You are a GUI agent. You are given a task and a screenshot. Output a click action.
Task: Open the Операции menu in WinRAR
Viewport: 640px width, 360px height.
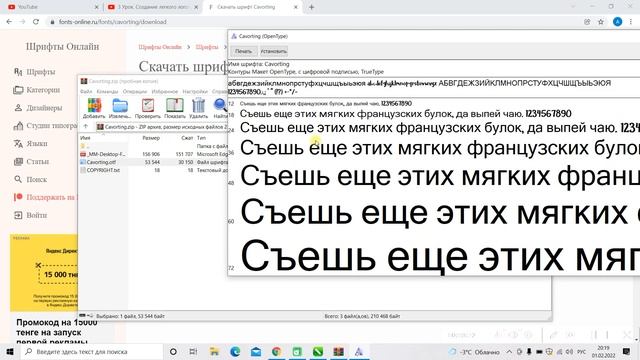pos(135,91)
